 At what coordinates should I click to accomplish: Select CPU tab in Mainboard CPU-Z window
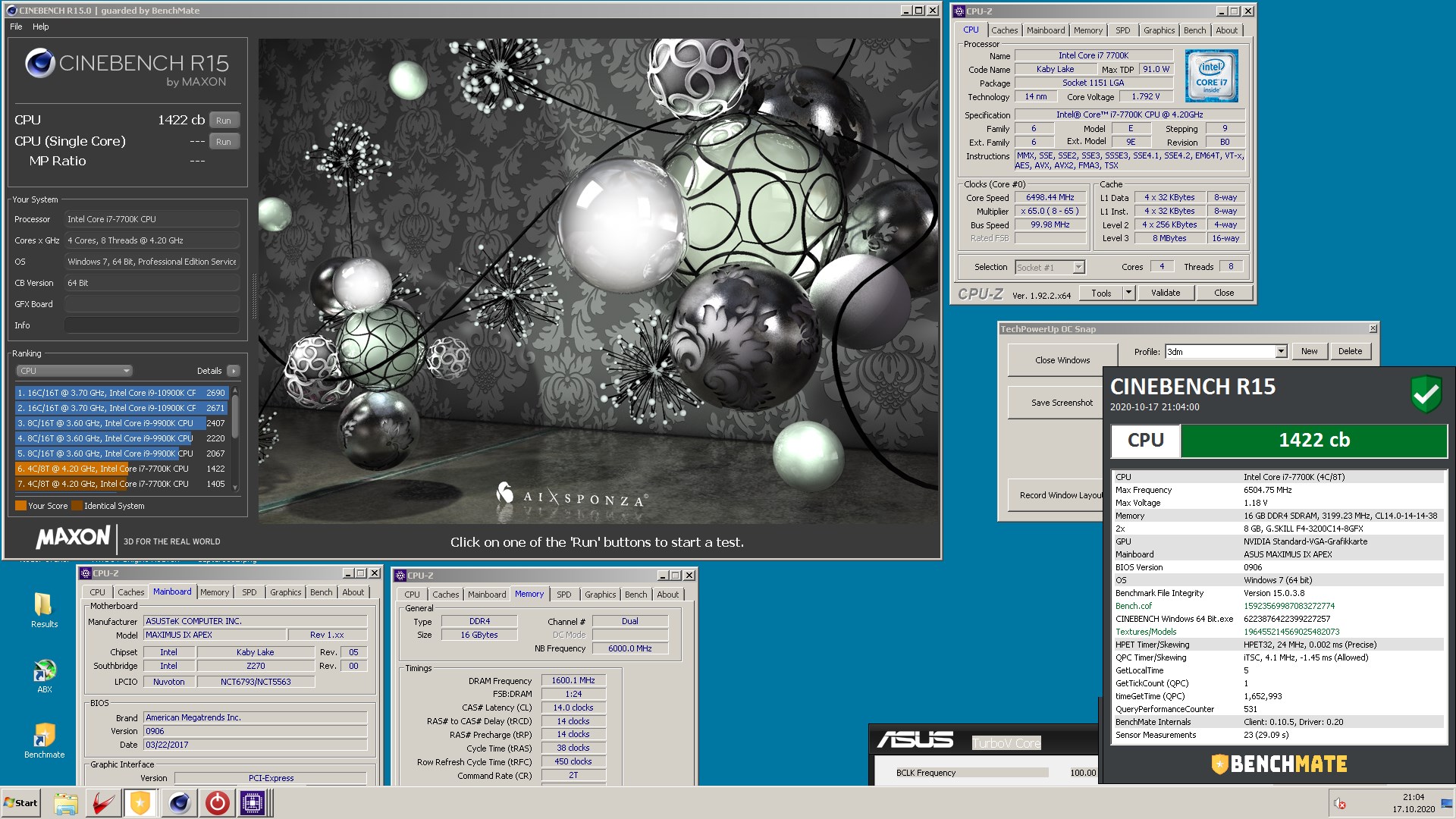[x=98, y=592]
